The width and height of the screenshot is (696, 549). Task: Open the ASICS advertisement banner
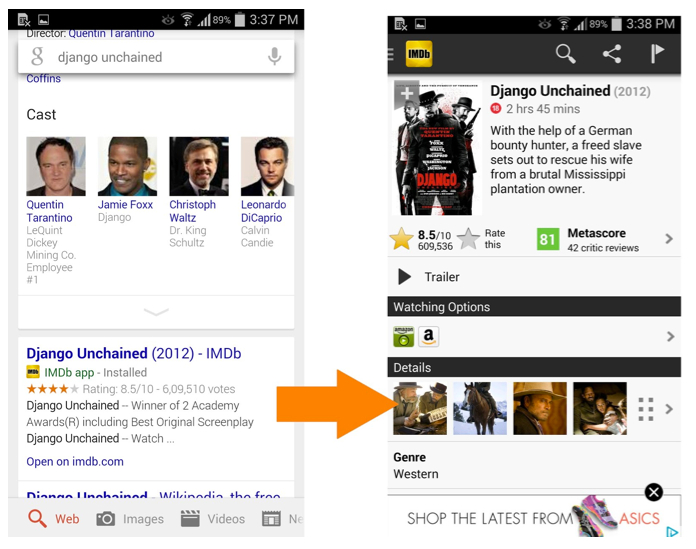[534, 517]
